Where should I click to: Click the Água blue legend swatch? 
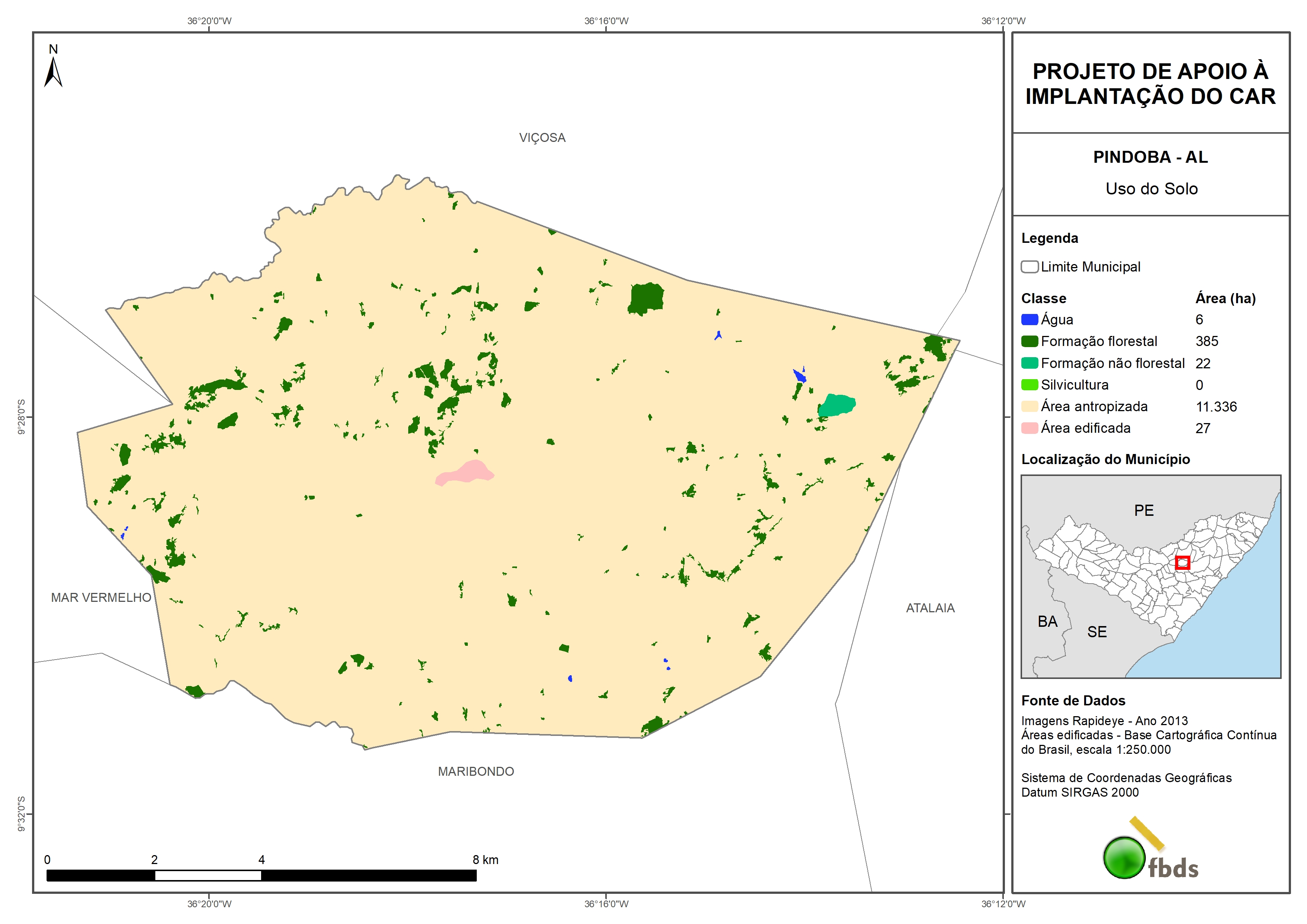click(1029, 320)
